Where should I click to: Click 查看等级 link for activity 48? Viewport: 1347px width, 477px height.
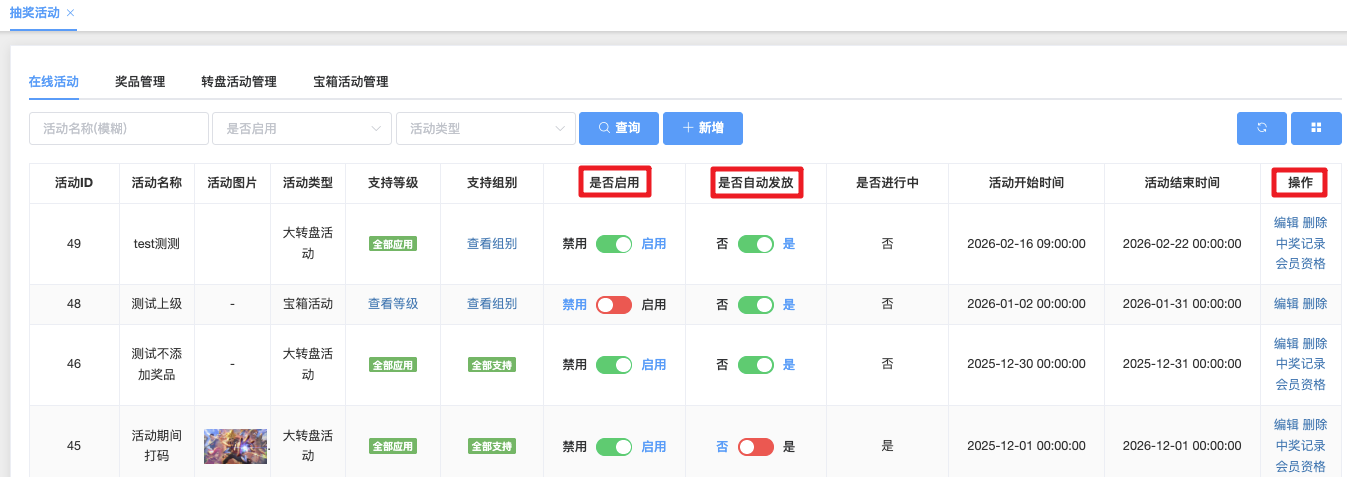tap(393, 304)
